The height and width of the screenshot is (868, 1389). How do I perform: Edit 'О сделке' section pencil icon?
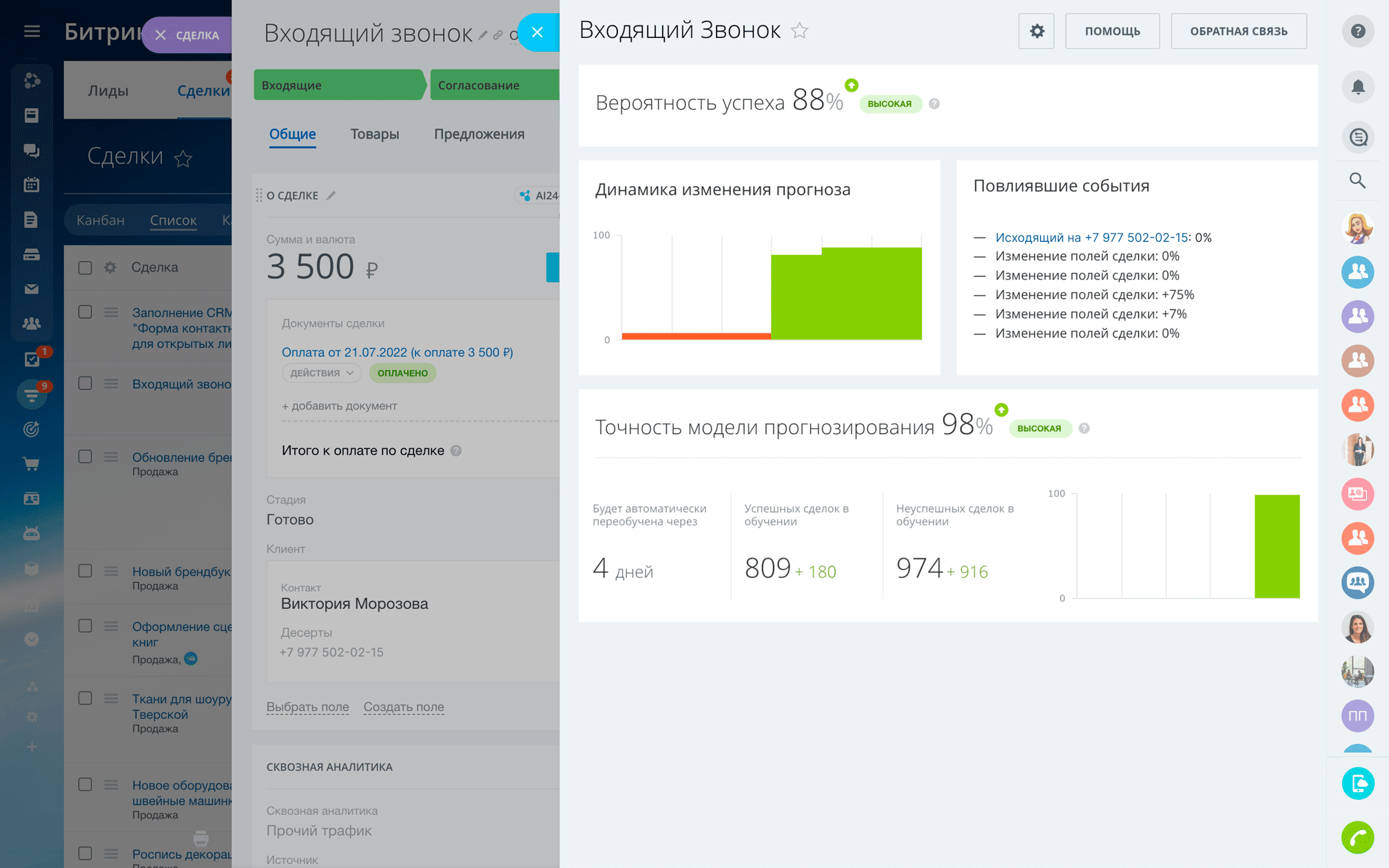(x=331, y=196)
